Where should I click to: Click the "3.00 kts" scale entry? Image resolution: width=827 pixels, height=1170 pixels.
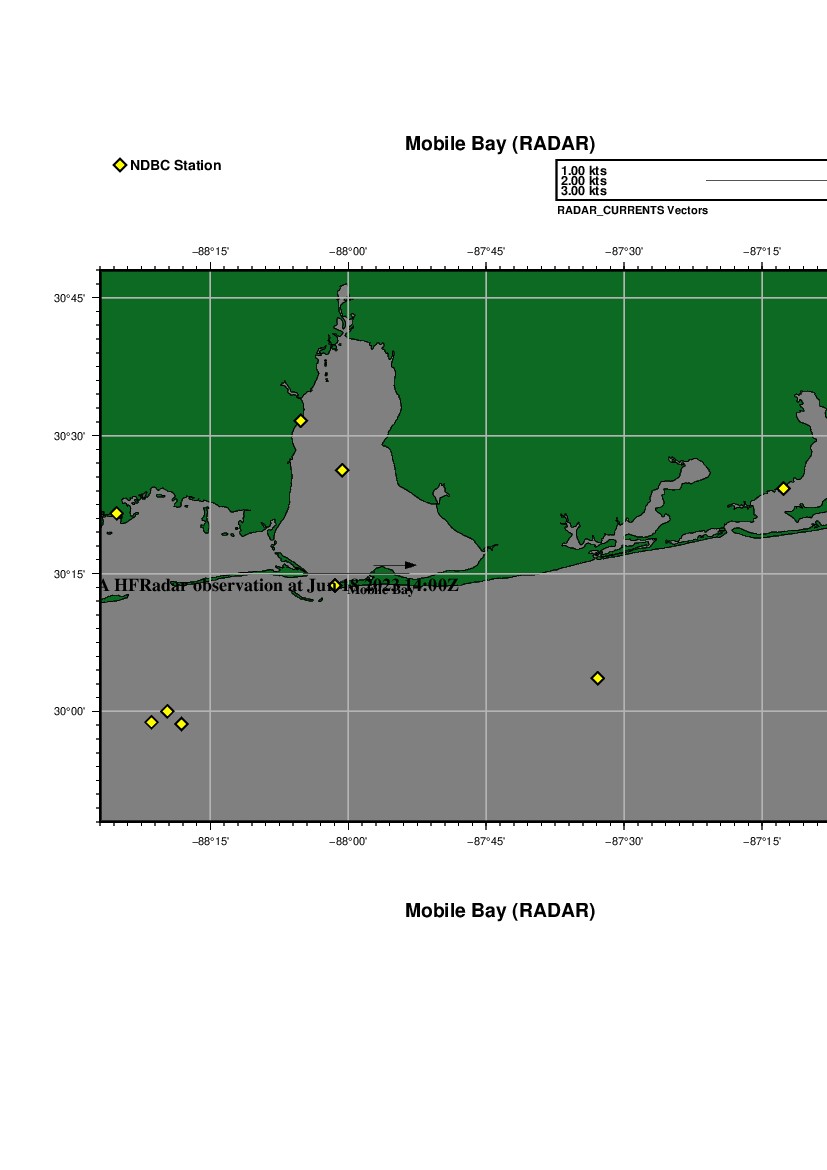coord(583,191)
